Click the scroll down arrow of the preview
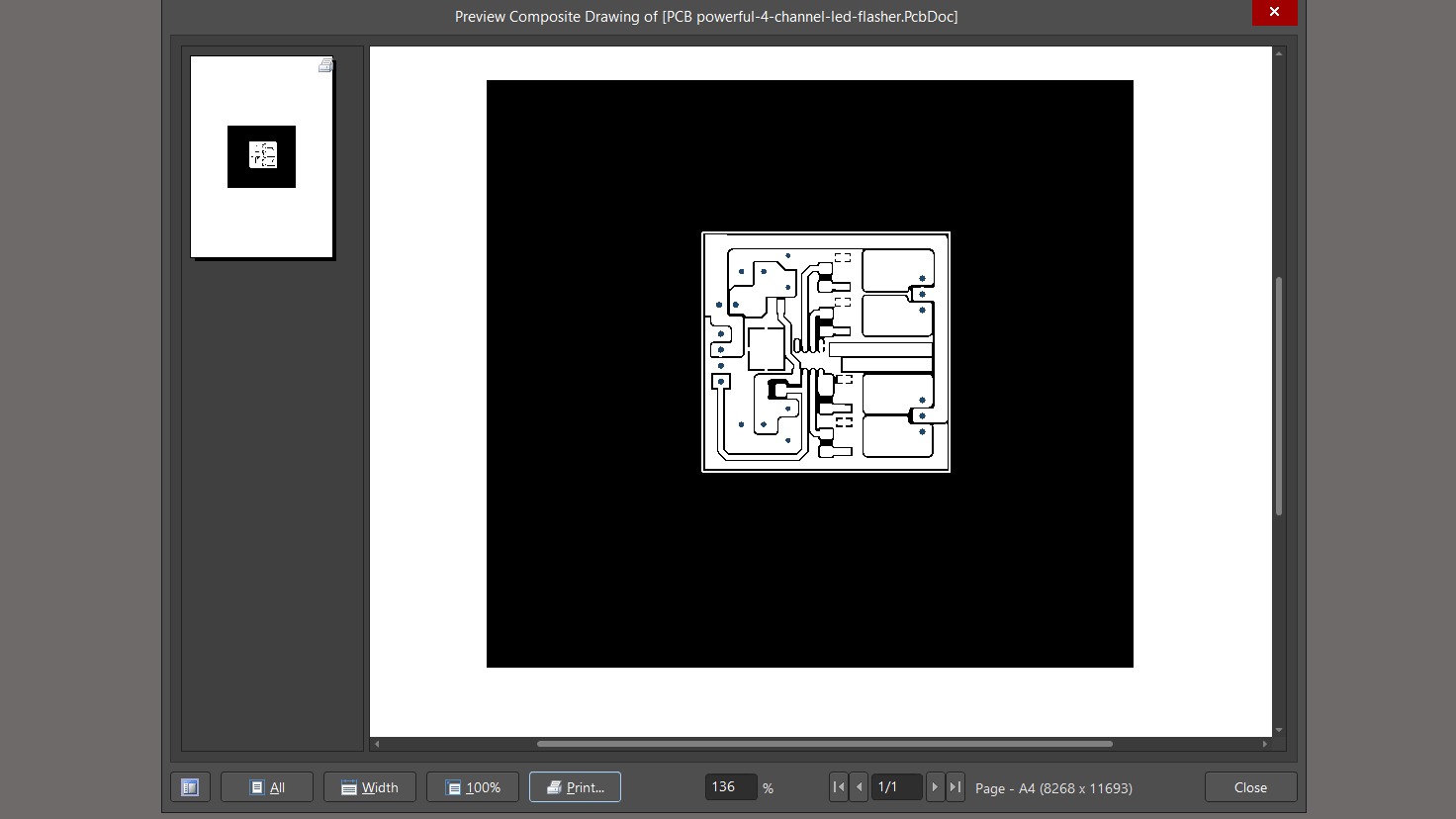Viewport: 1456px width, 819px height. pos(1279,730)
